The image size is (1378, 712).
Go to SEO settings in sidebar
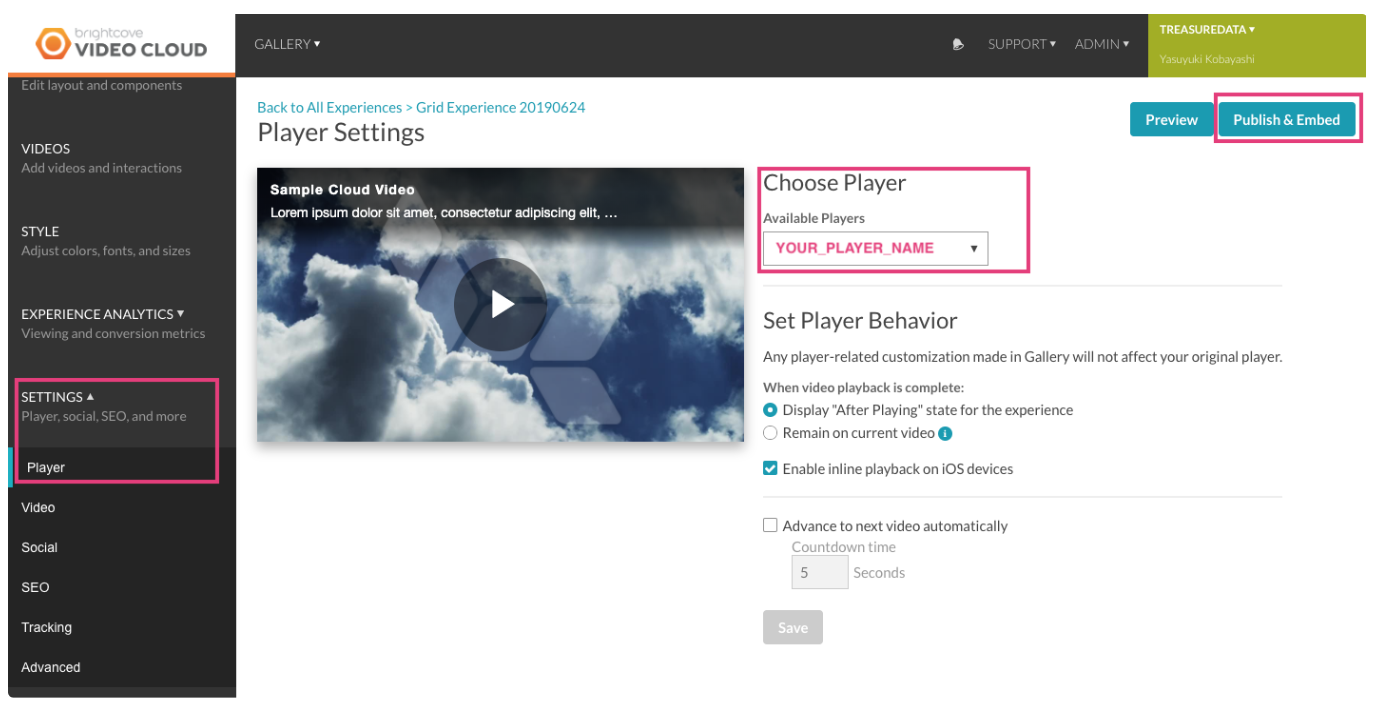[x=35, y=587]
